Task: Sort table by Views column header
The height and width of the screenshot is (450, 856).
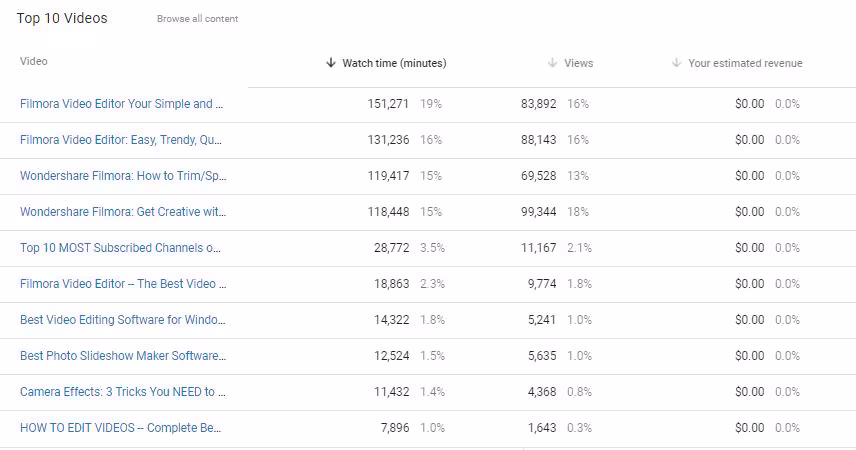Action: (x=578, y=63)
